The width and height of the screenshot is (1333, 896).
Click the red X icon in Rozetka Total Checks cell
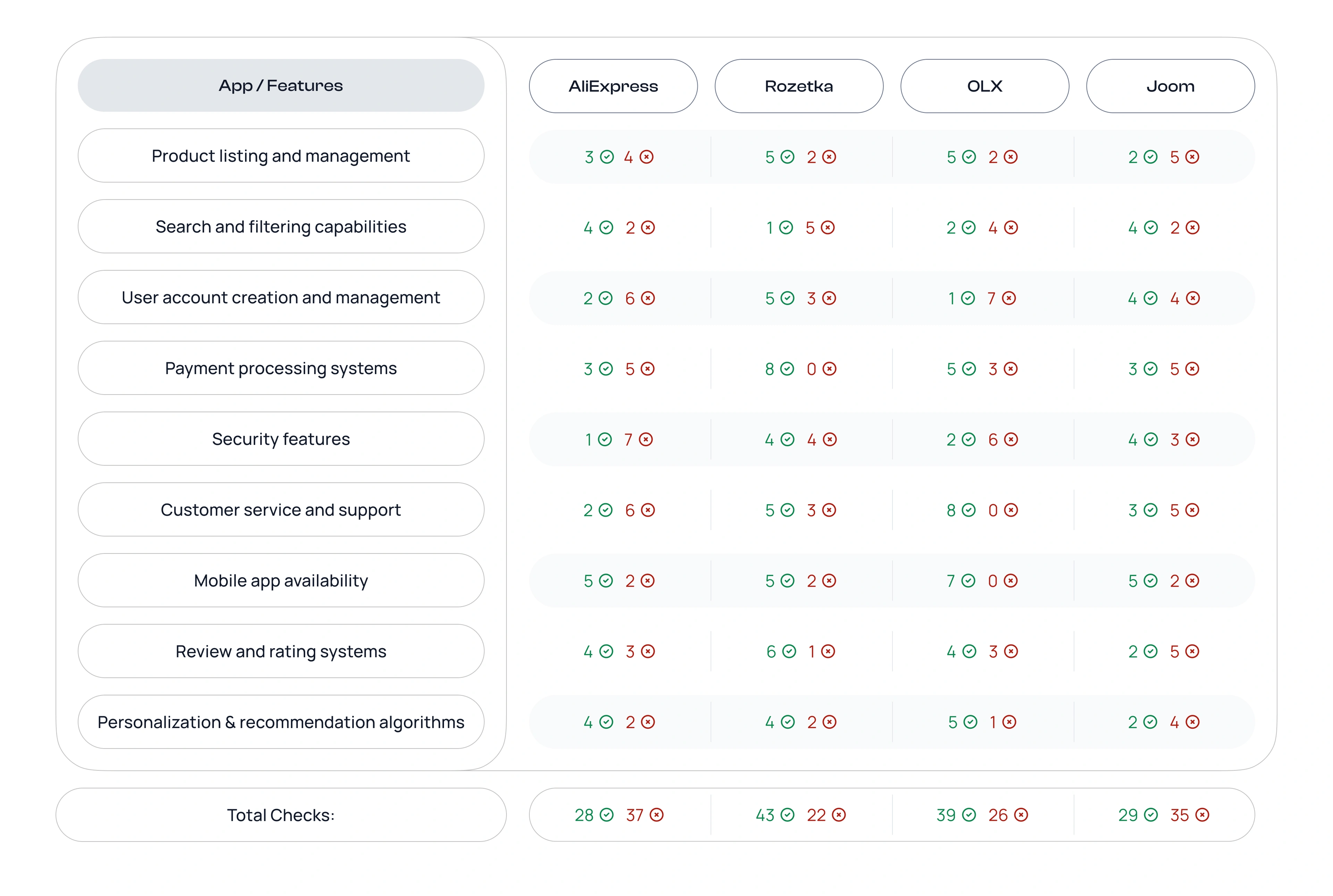[838, 815]
